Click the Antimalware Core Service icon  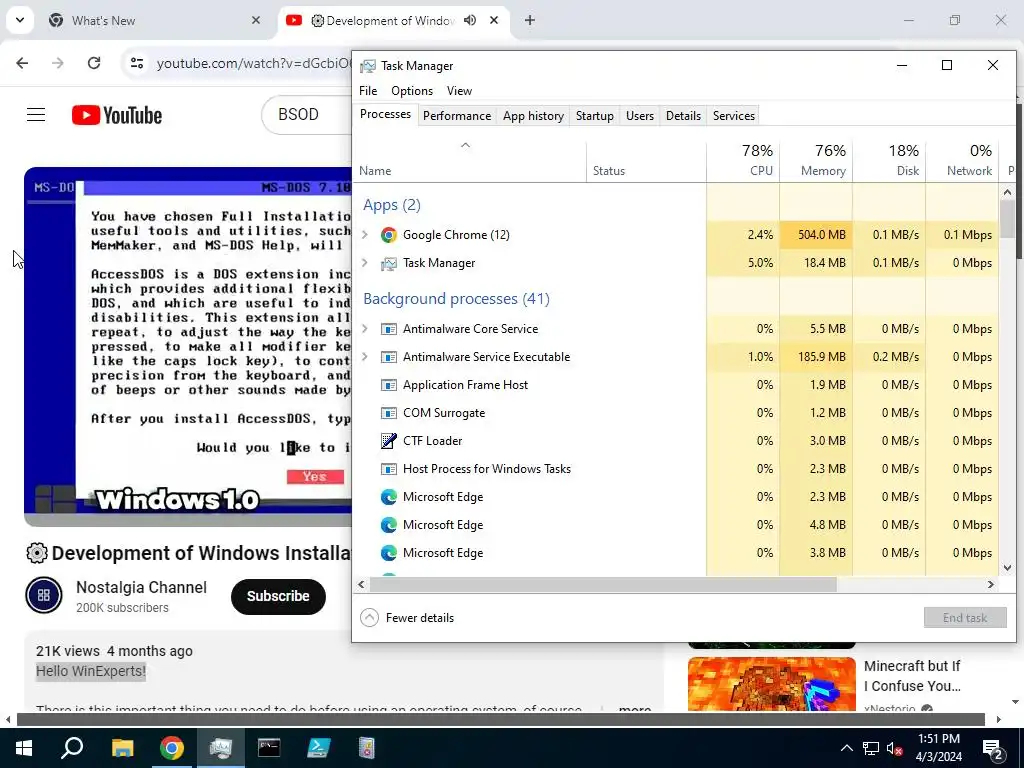tap(389, 329)
